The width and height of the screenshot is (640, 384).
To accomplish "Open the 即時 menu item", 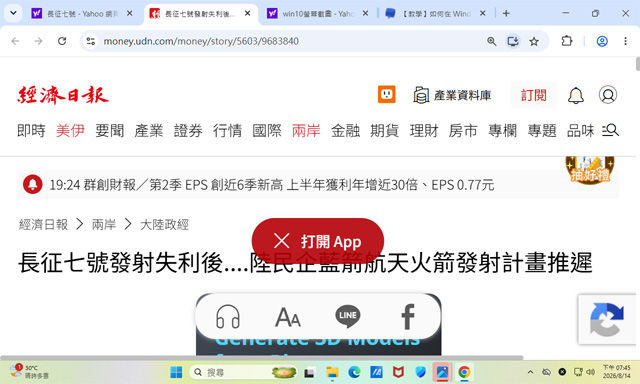I will pyautogui.click(x=31, y=131).
